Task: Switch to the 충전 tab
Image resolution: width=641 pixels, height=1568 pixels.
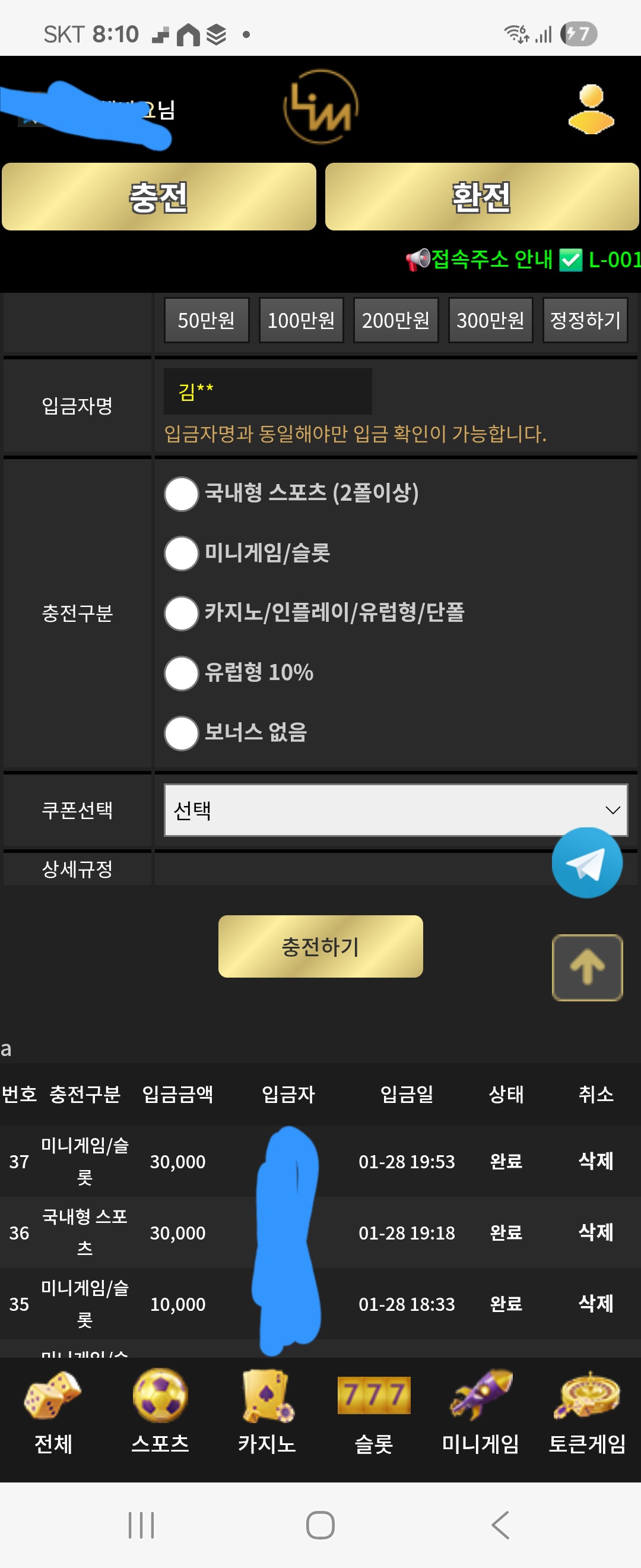Action: [158, 197]
